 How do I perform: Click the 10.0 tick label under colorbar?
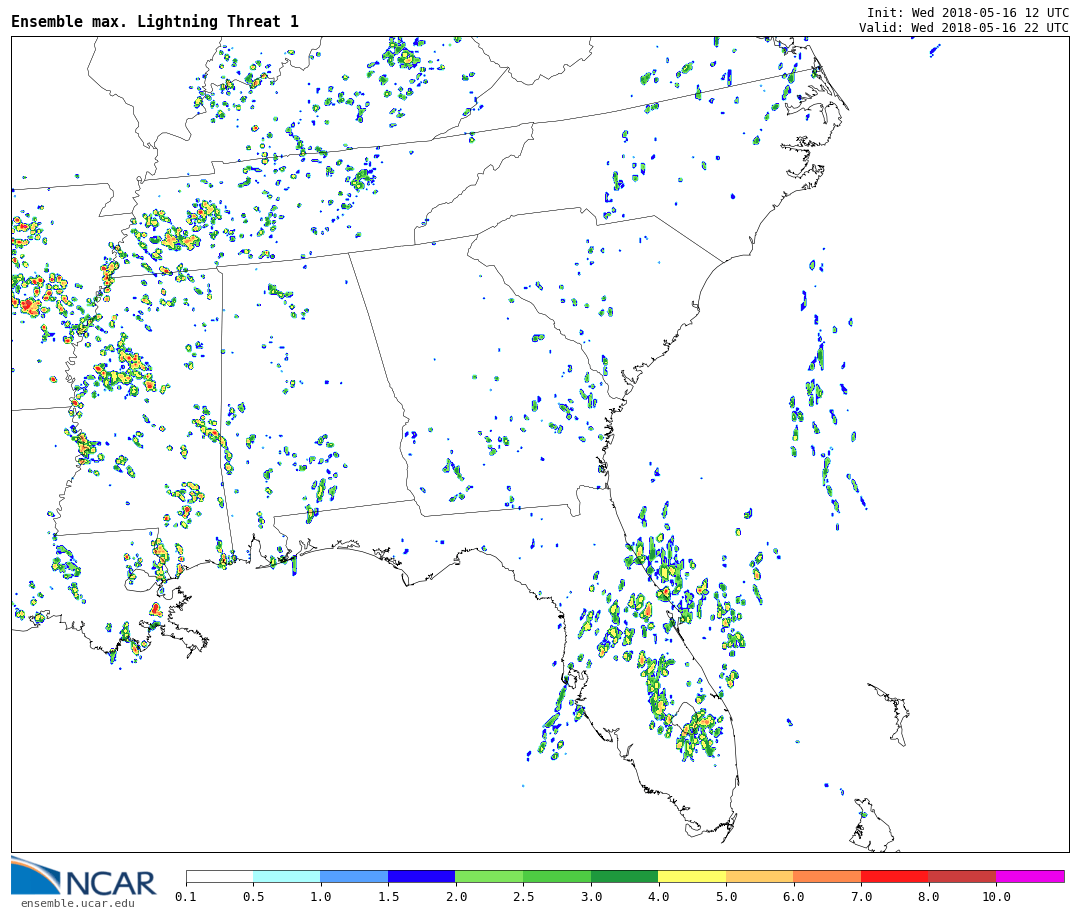coord(996,897)
